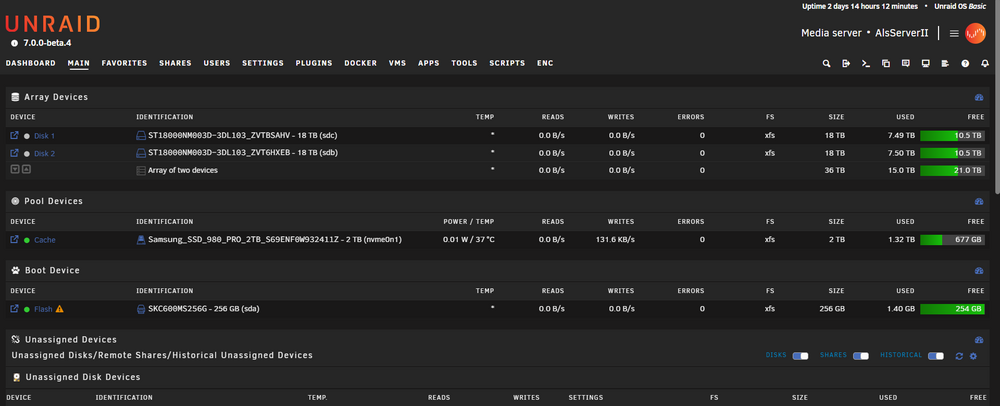
Task: Open the Unassigned Devices settings gear
Action: 973,356
